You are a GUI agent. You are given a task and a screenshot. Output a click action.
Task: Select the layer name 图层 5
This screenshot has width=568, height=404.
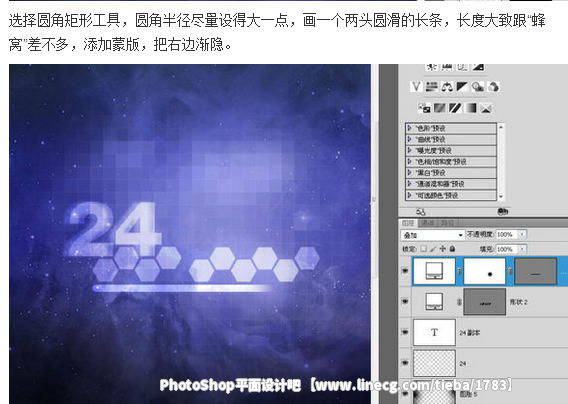[x=468, y=394]
